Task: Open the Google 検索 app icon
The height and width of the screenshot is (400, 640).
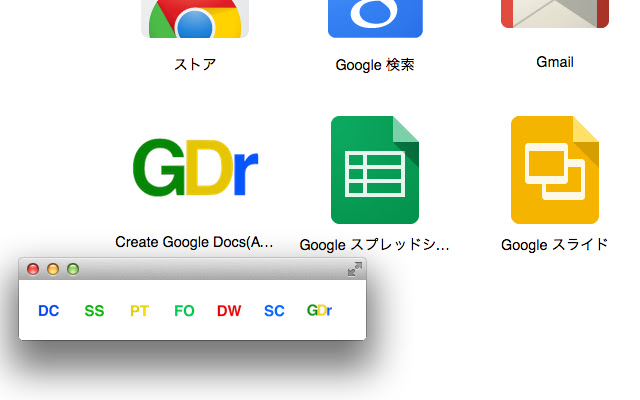Action: coord(375,19)
